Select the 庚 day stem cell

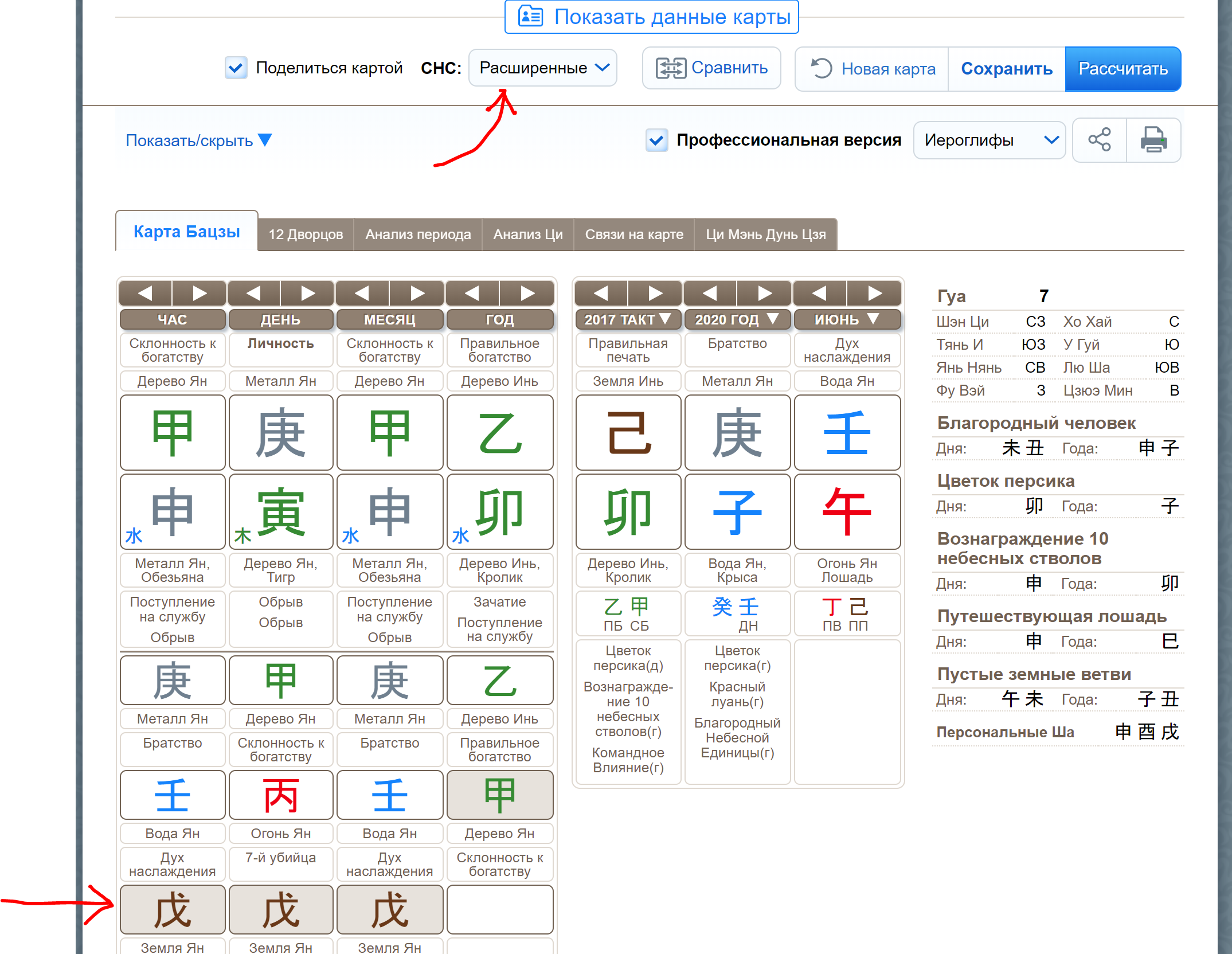(x=280, y=433)
